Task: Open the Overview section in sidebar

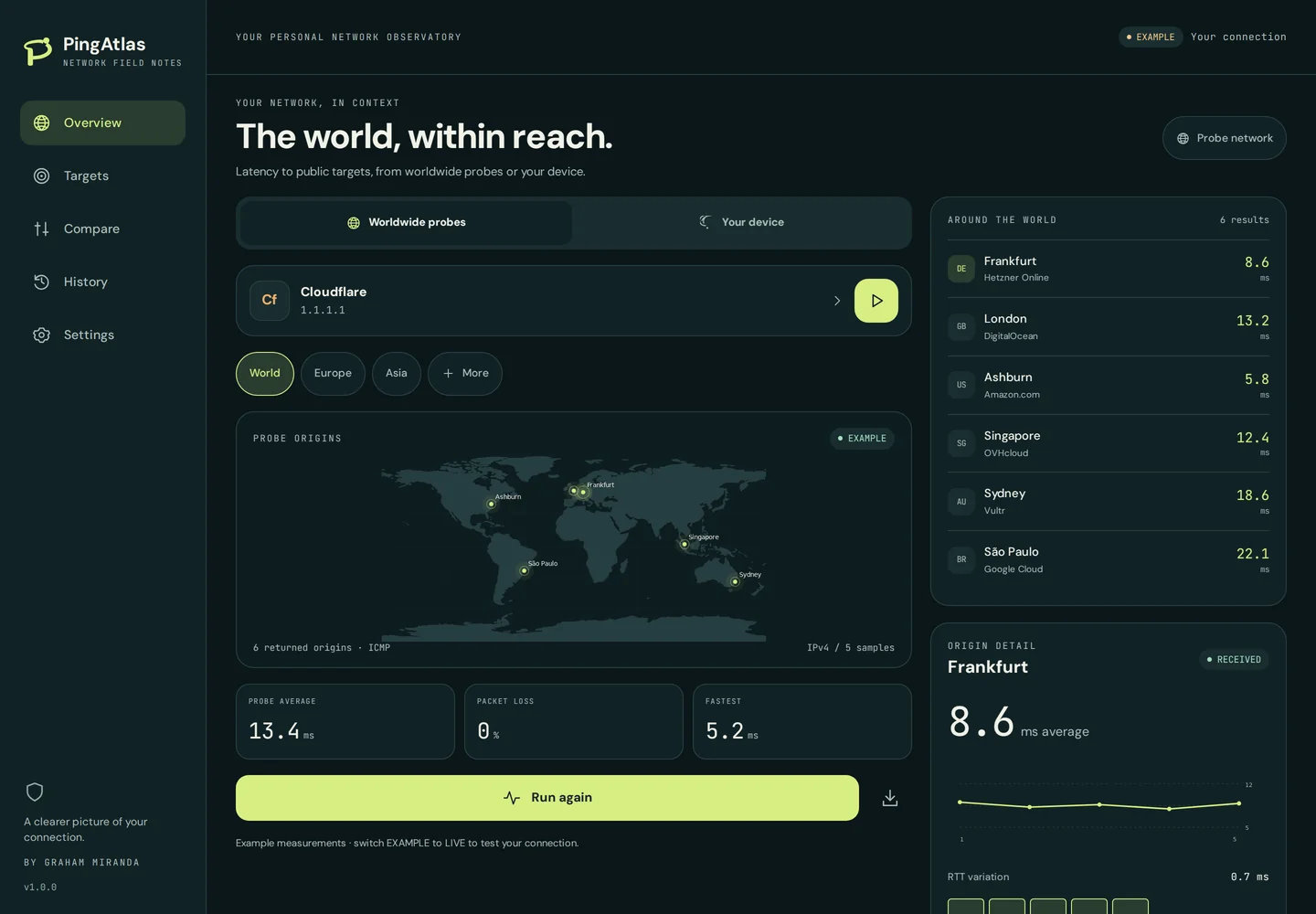Action: 102,122
